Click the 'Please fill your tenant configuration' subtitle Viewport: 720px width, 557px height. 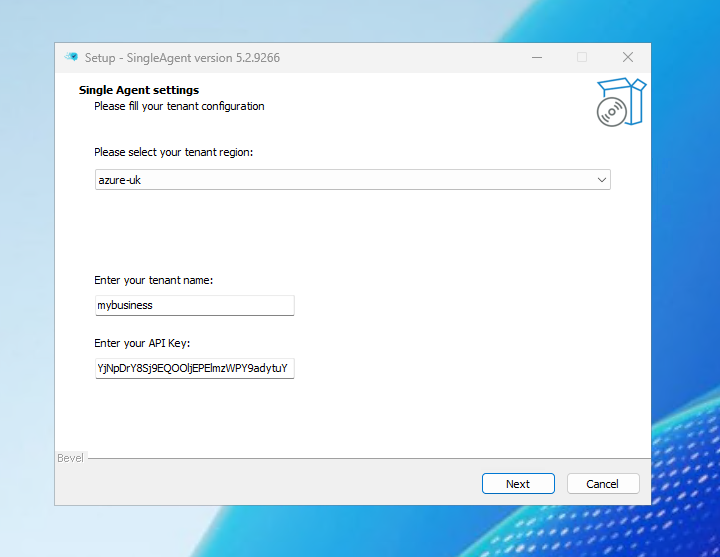pos(179,106)
